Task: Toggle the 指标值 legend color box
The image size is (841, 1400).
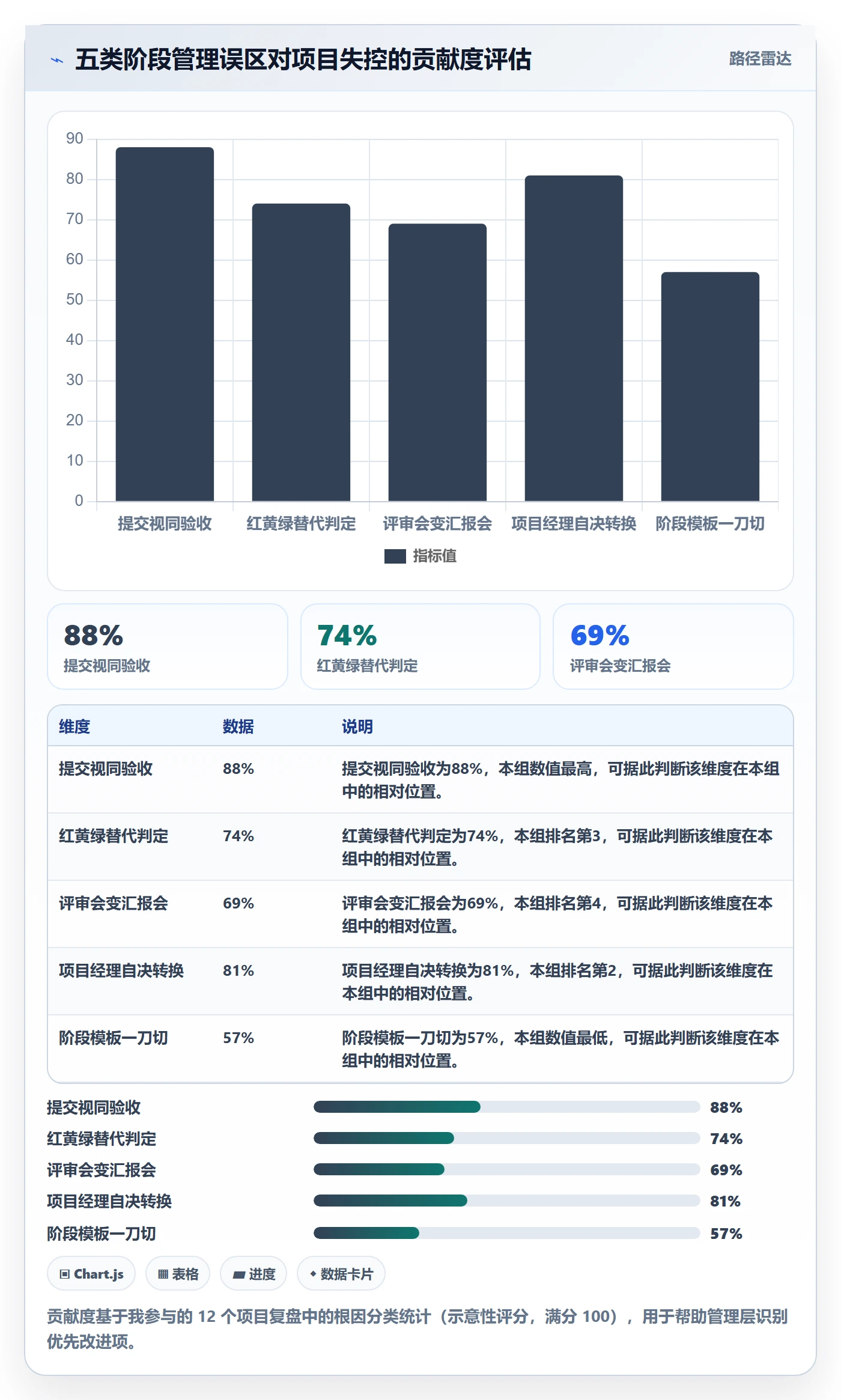Action: pos(395,556)
